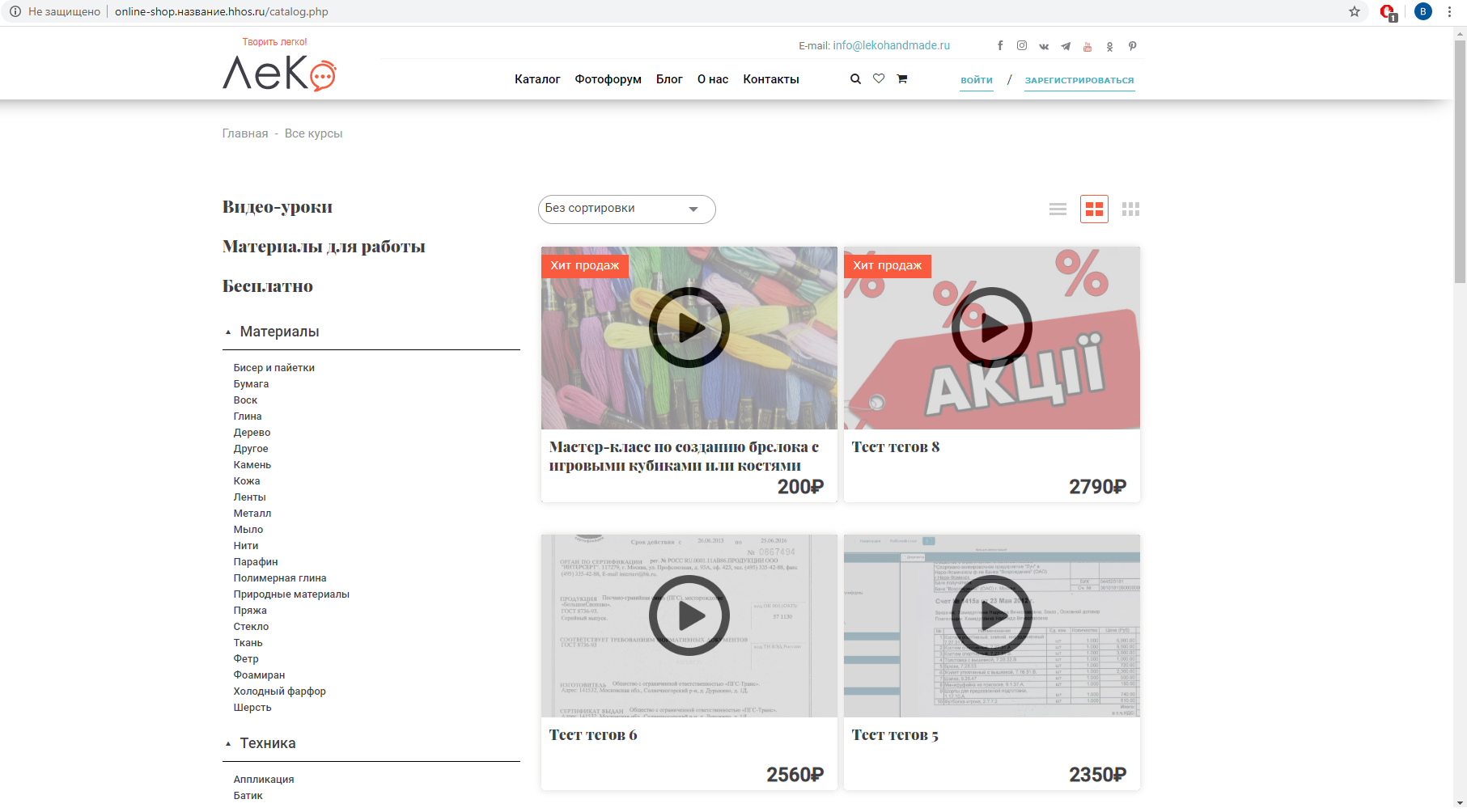This screenshot has height=812, width=1467.
Task: Click the page vertical scrollbar thumb
Action: [x=1460, y=162]
